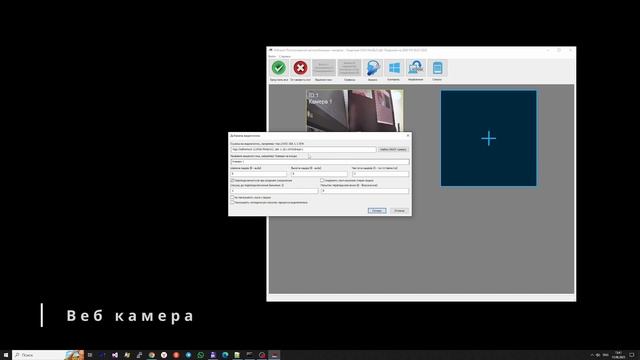
Task: Click the reconnect attempts input field
Action: [x=365, y=191]
